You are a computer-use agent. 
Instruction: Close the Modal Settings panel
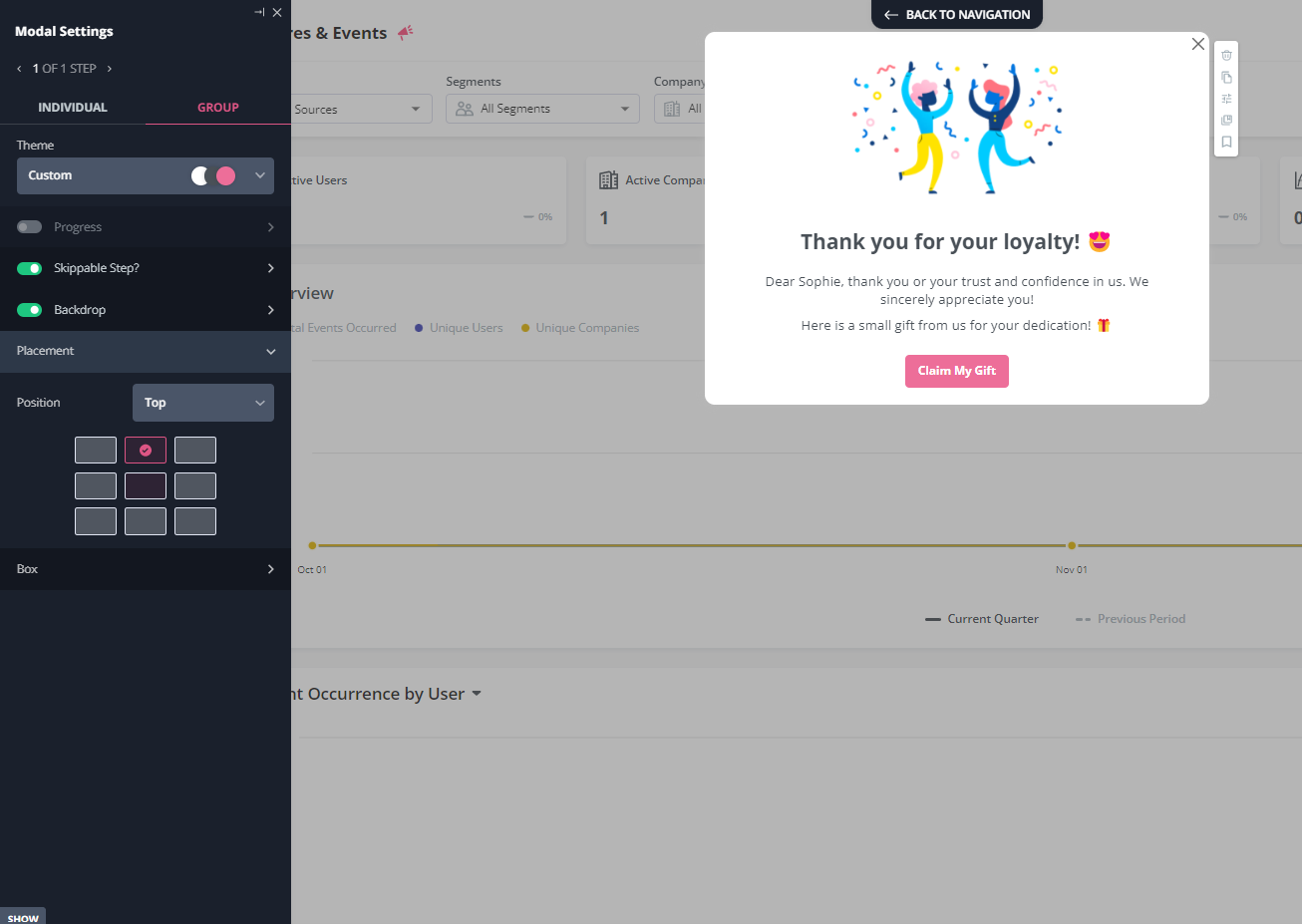277,12
